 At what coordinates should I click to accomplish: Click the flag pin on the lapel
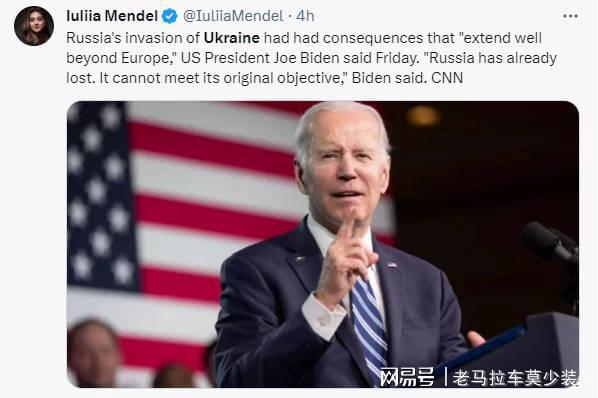392,265
